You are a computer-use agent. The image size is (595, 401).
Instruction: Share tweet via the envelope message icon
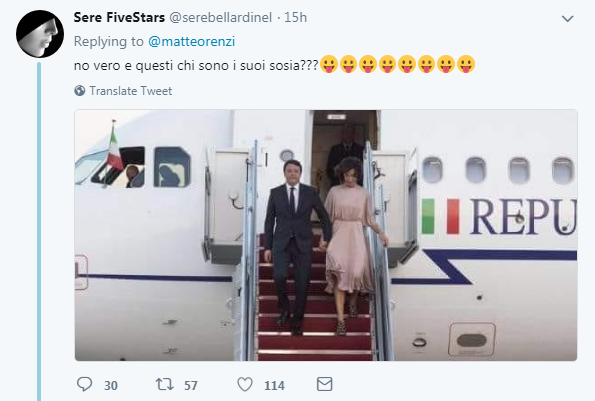tap(324, 384)
